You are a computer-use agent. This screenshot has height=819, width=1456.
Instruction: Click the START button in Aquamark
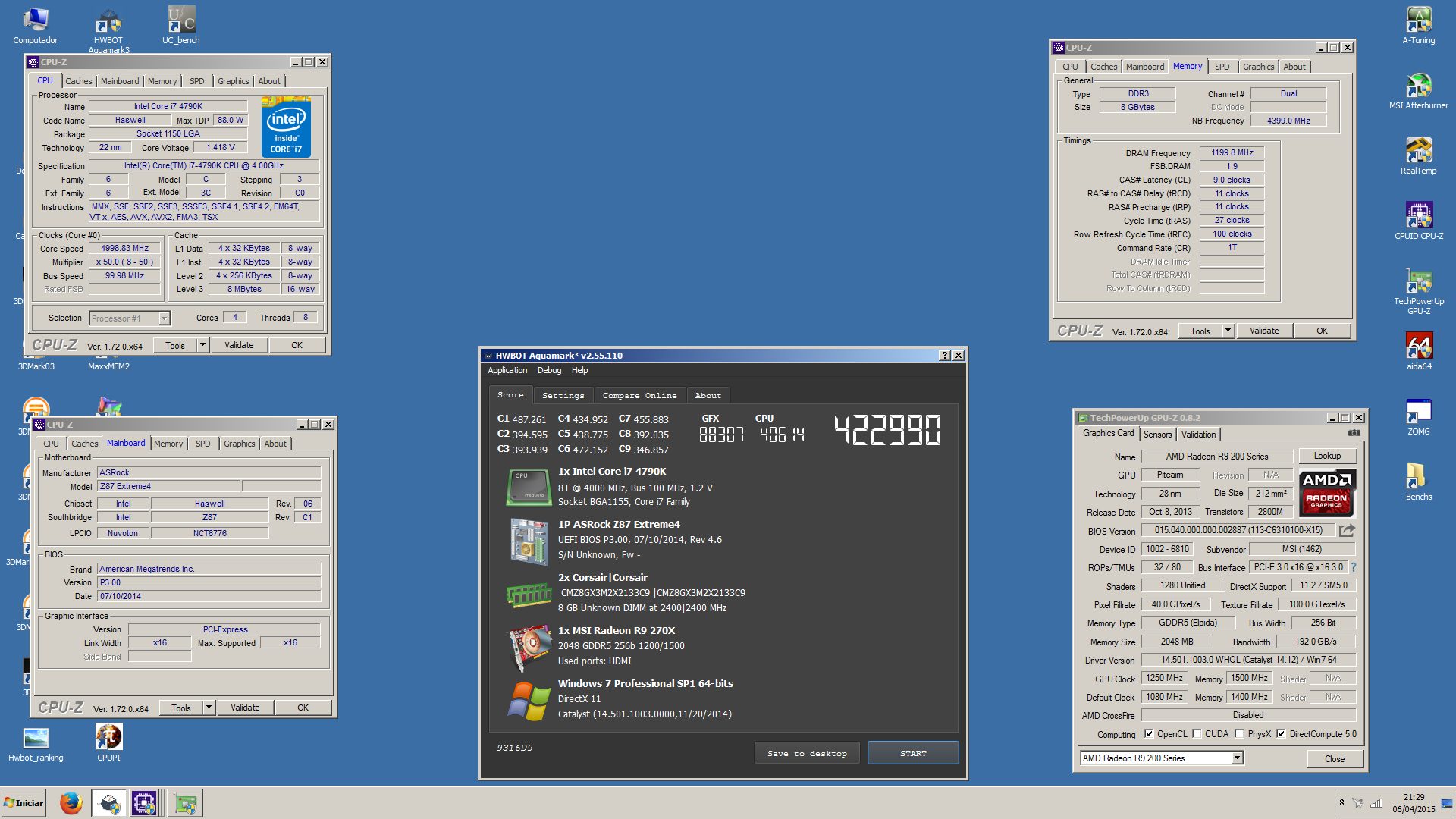pos(913,753)
